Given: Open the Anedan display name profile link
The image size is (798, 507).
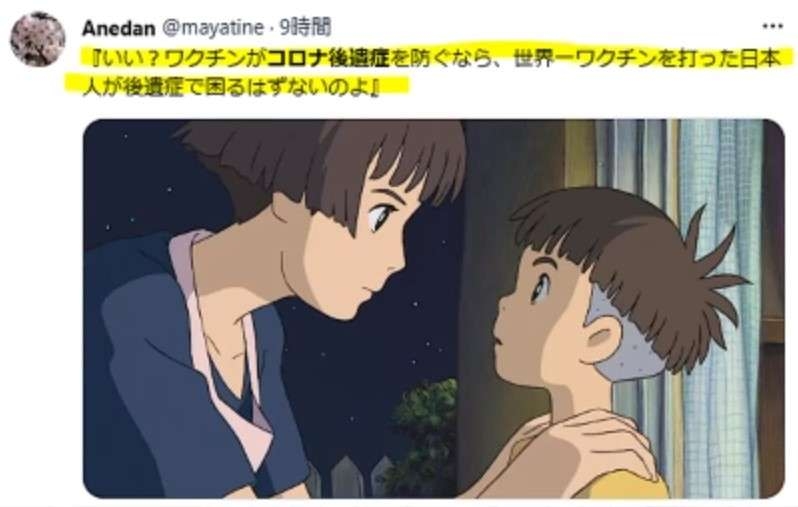Looking at the screenshot, I should click(x=119, y=28).
